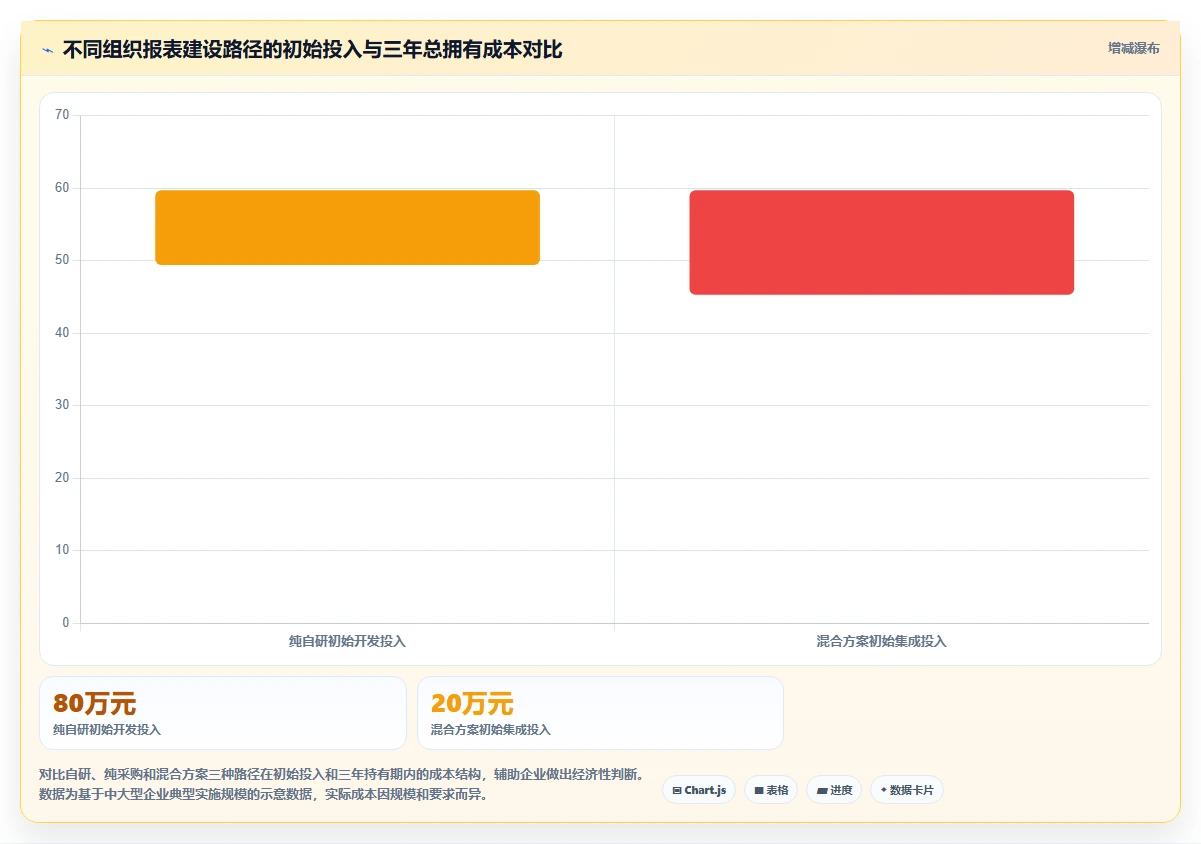Click the chart icon beside the title
The image size is (1201, 844).
(47, 49)
